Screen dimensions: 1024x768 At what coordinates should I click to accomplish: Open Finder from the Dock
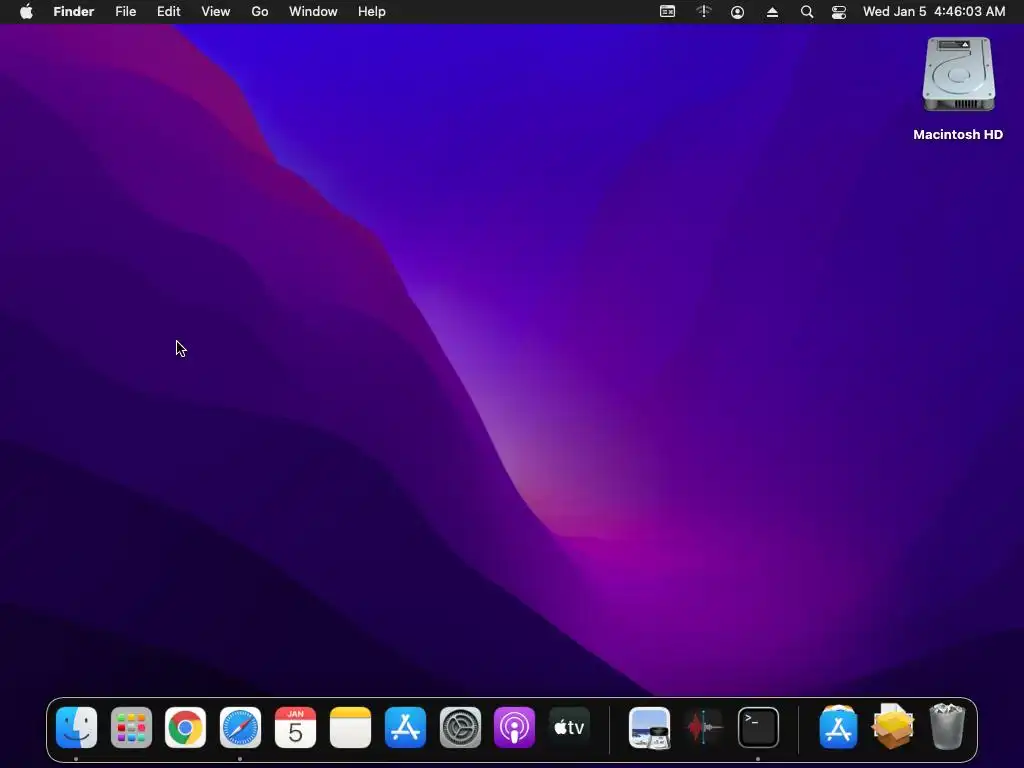[76, 728]
